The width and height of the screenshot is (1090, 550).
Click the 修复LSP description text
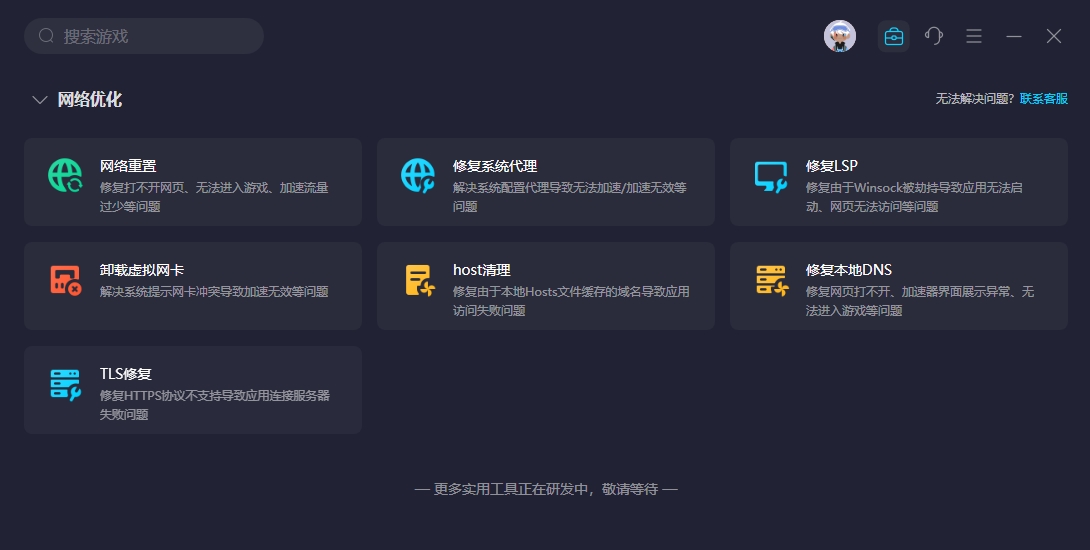click(914, 196)
